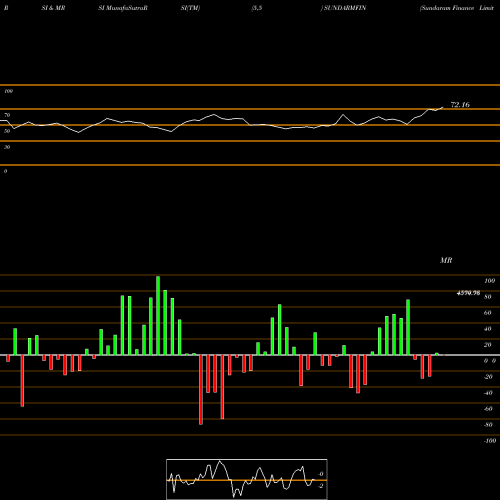
Task: Click the MR axis label 80
Action: click(x=488, y=297)
